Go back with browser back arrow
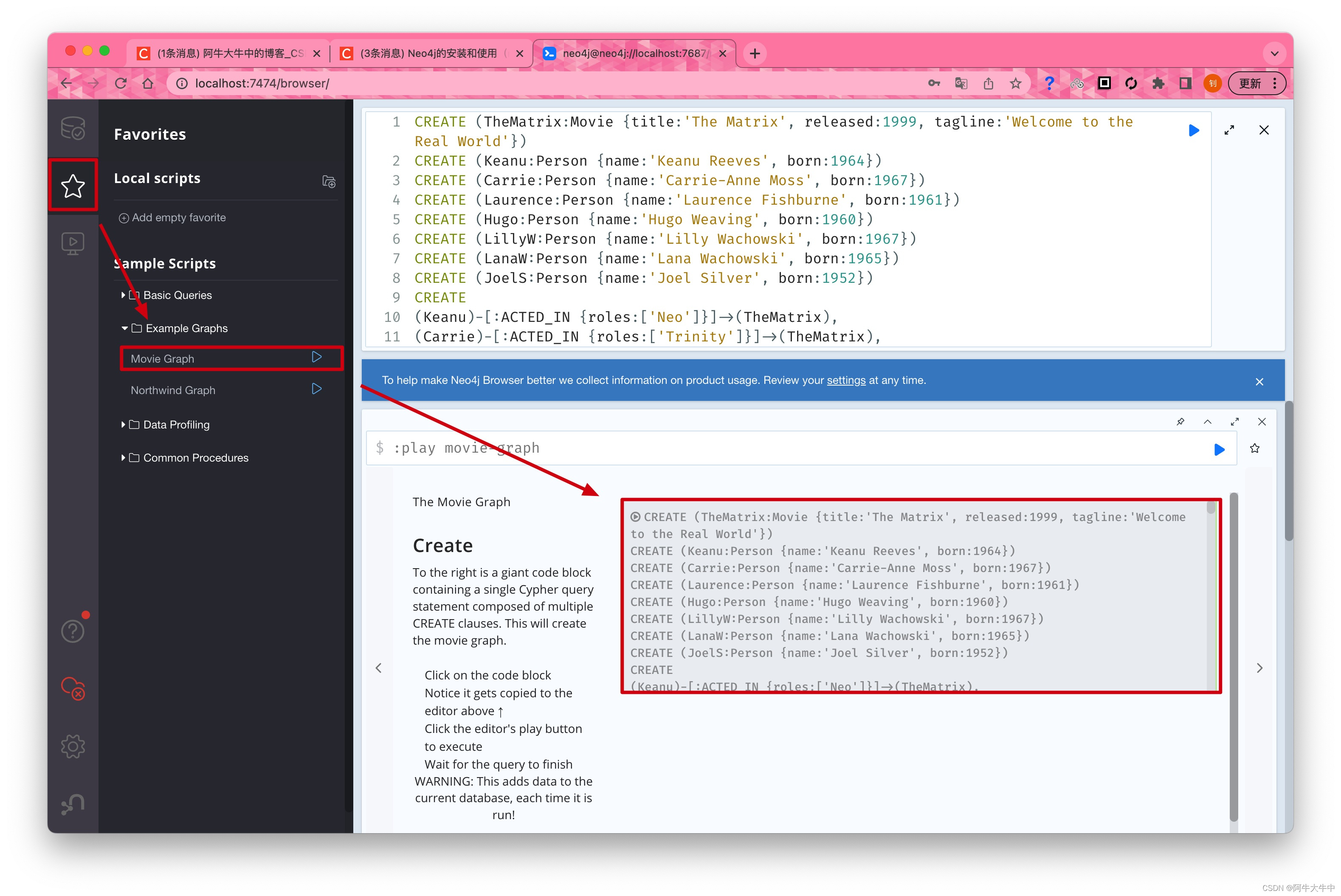This screenshot has width=1341, height=896. (66, 83)
